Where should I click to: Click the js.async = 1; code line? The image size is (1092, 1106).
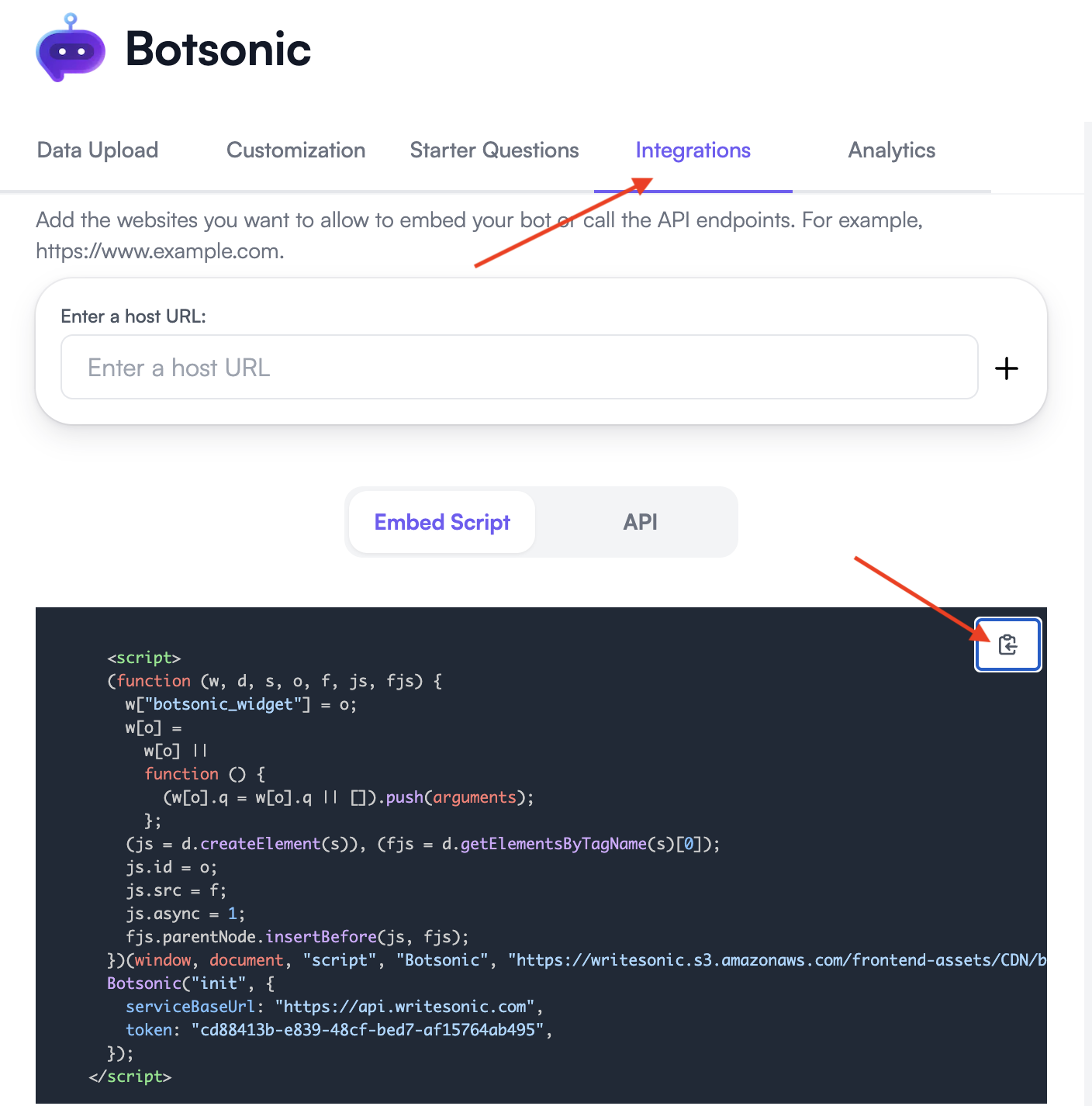tap(185, 914)
